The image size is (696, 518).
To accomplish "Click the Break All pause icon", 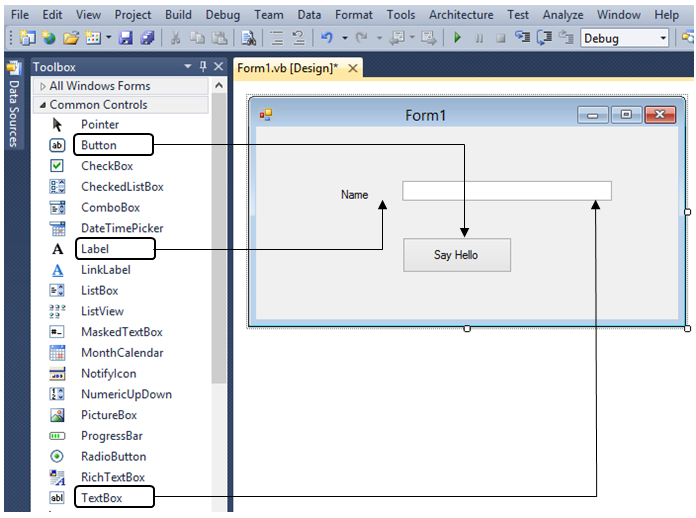I will (x=479, y=38).
